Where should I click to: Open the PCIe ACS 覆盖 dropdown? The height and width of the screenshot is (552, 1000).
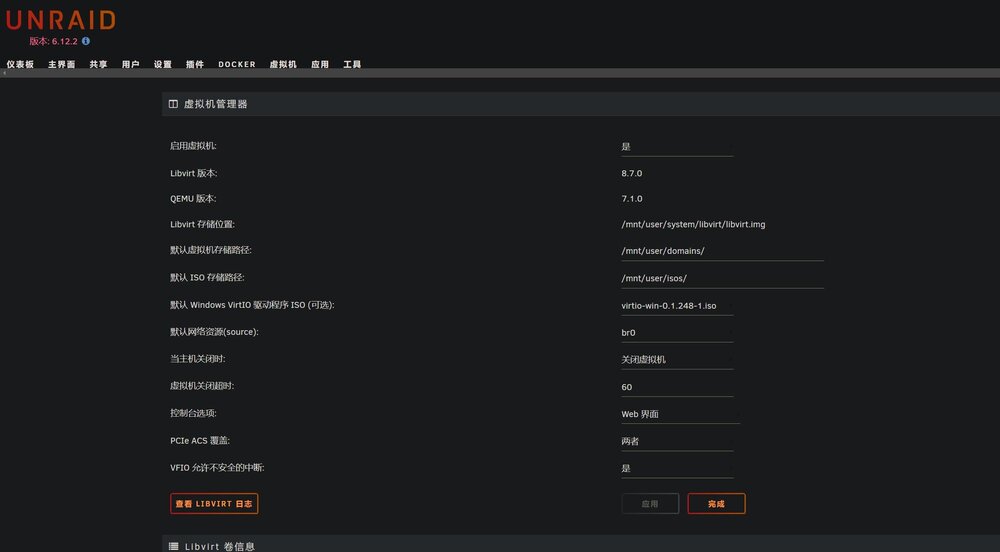pos(677,441)
